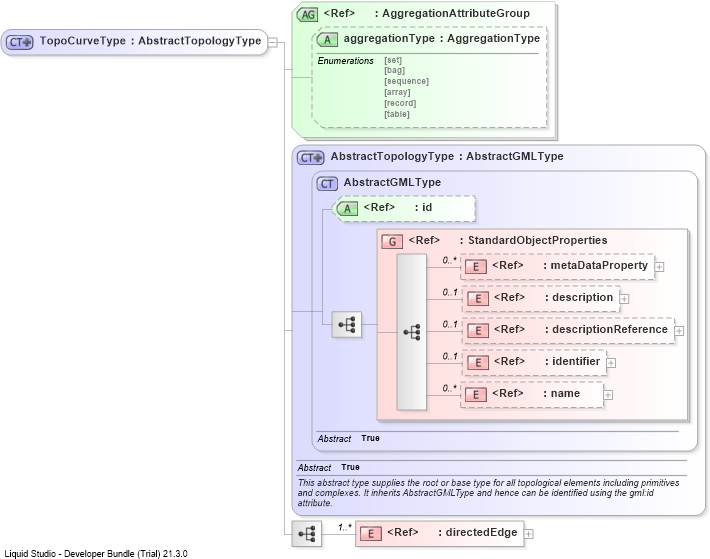This screenshot has width=710, height=559.
Task: Click the A icon of aggregationType attribute
Action: coord(327,40)
